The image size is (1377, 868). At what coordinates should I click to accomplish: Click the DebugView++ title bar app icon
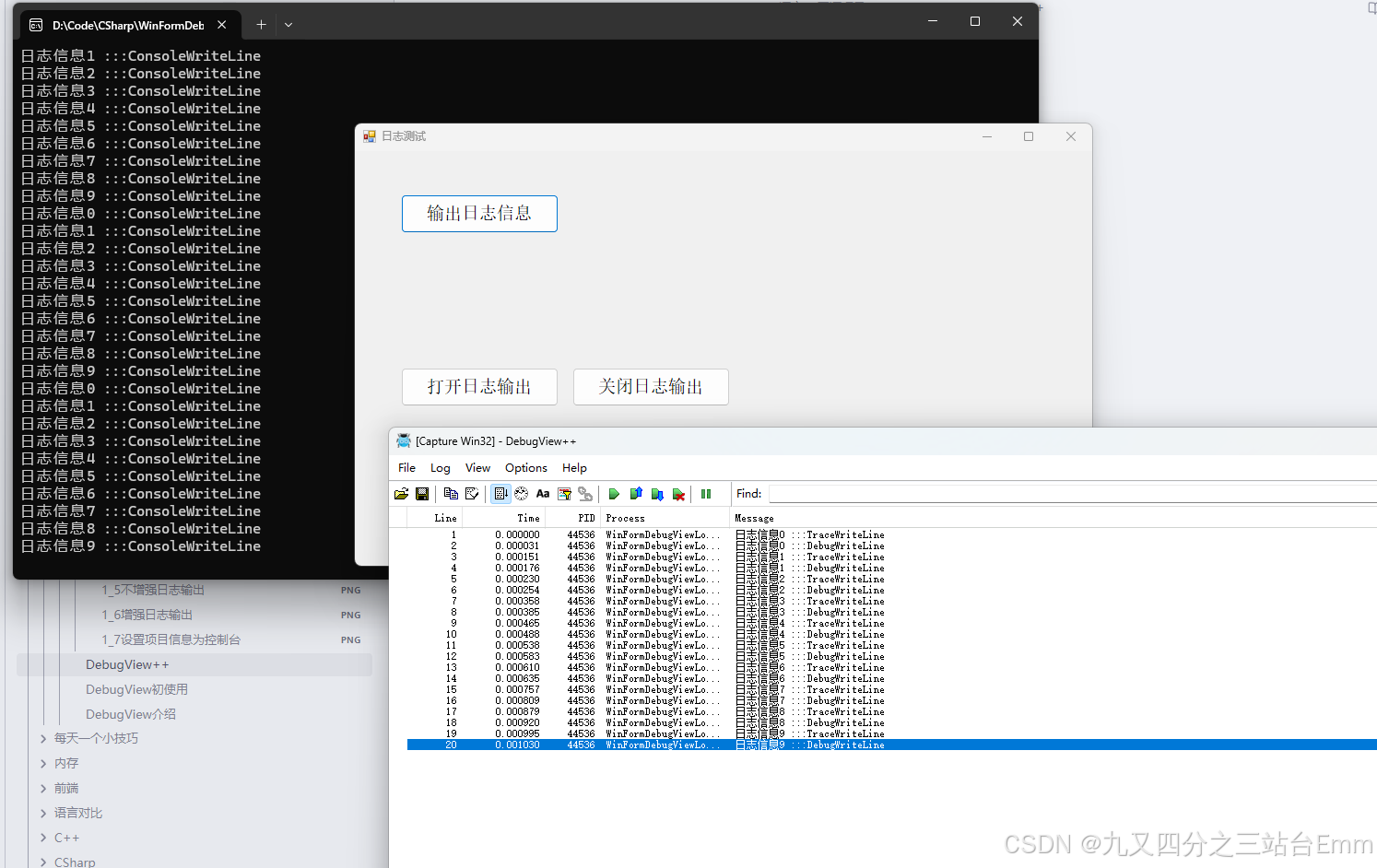click(403, 440)
